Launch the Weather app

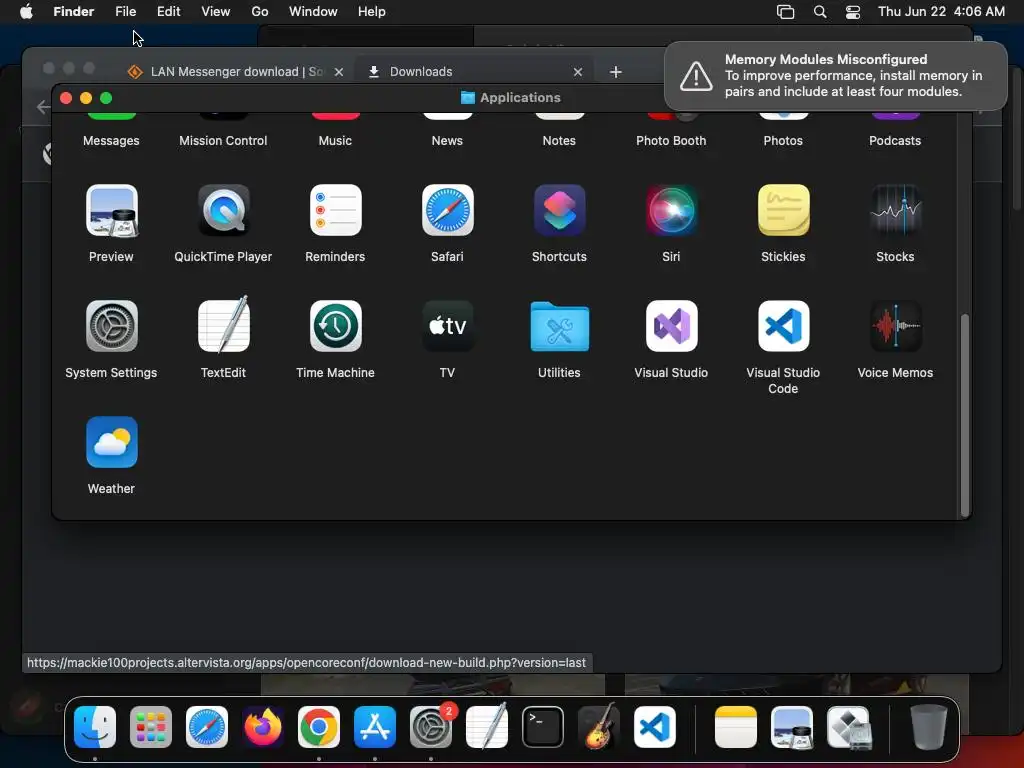[112, 442]
